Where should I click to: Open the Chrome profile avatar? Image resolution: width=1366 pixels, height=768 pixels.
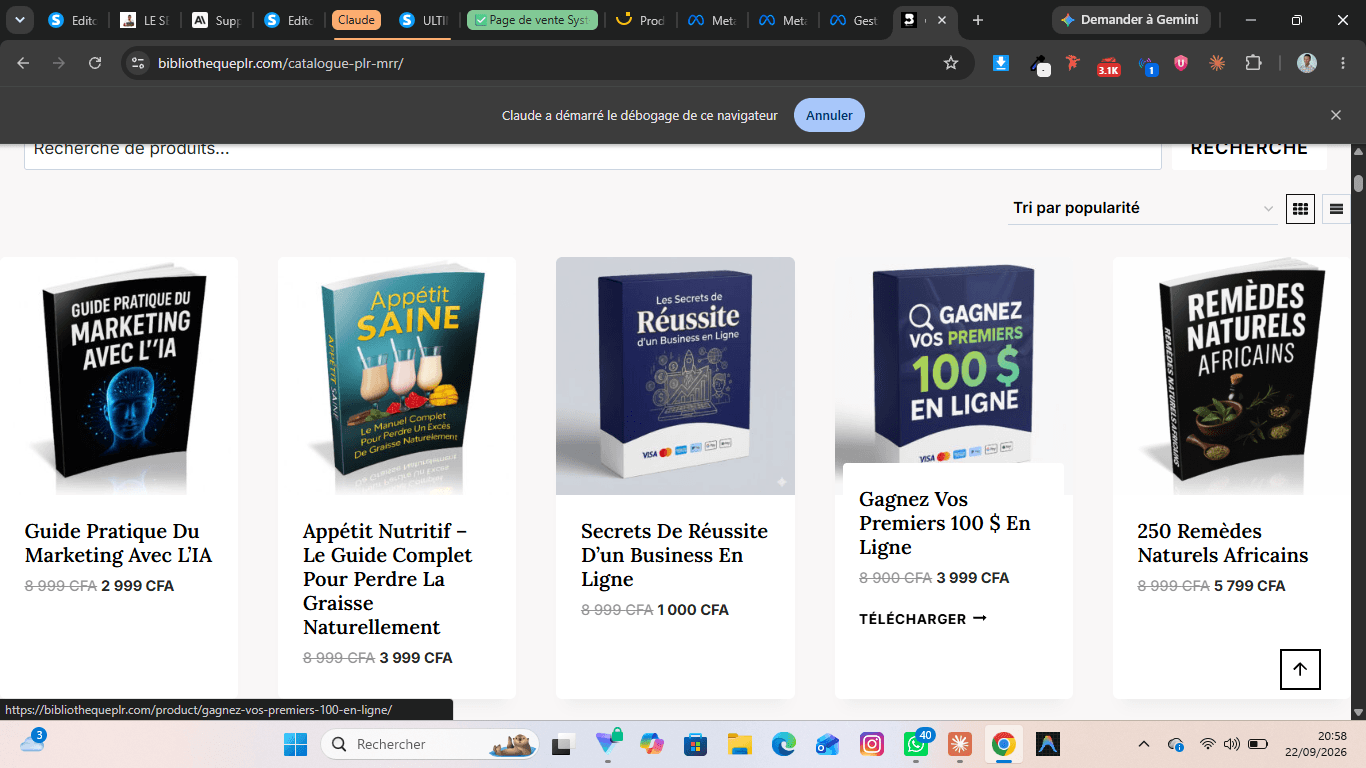pyautogui.click(x=1307, y=63)
